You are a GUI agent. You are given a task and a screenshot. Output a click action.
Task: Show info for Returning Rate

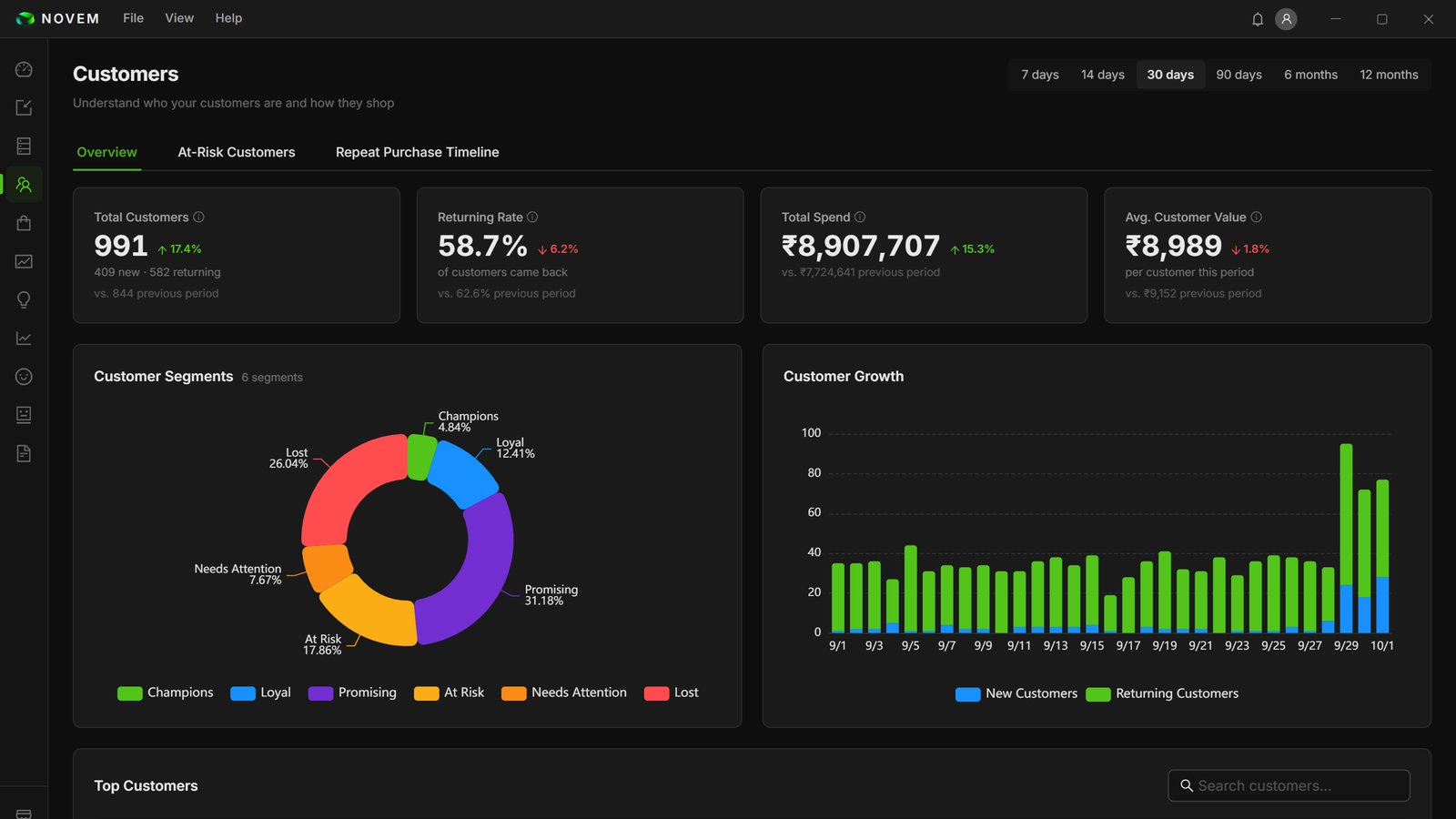532,217
